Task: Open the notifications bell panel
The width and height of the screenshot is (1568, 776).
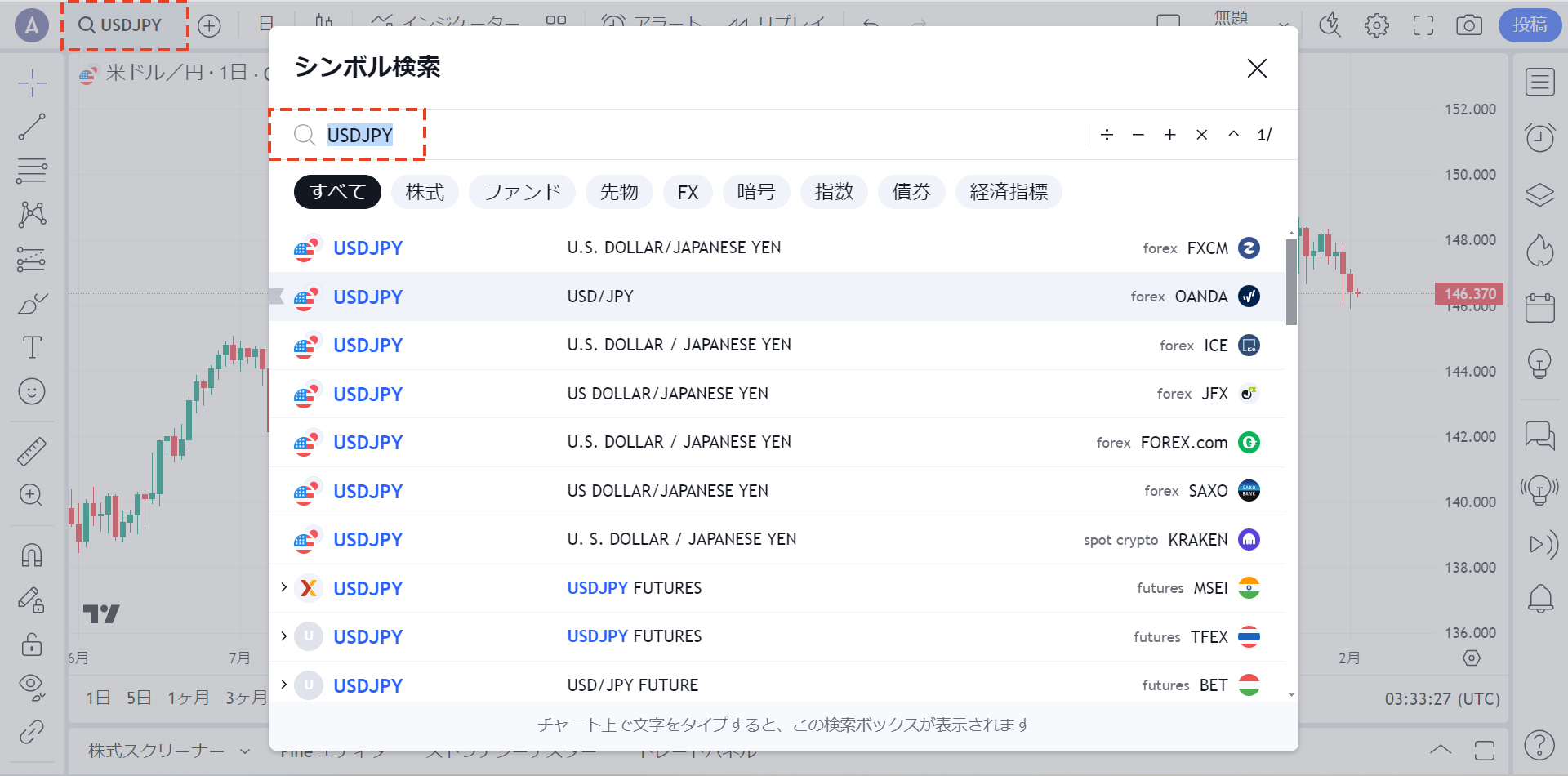Action: (1539, 599)
